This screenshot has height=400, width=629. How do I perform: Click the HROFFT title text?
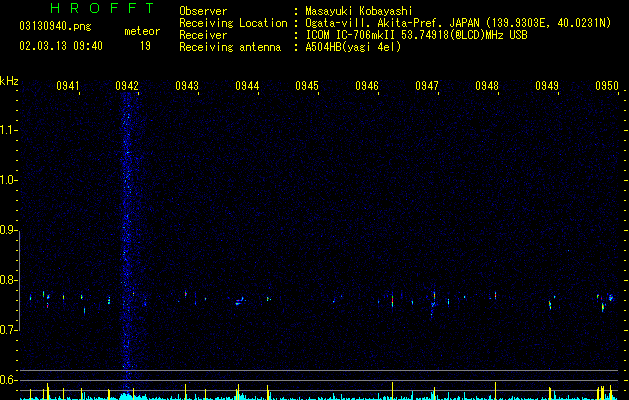pyautogui.click(x=102, y=8)
